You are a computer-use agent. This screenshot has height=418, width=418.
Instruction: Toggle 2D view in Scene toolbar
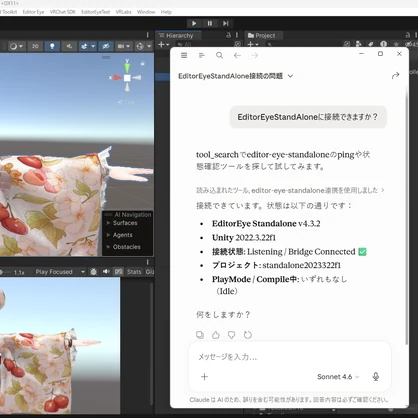[35, 46]
